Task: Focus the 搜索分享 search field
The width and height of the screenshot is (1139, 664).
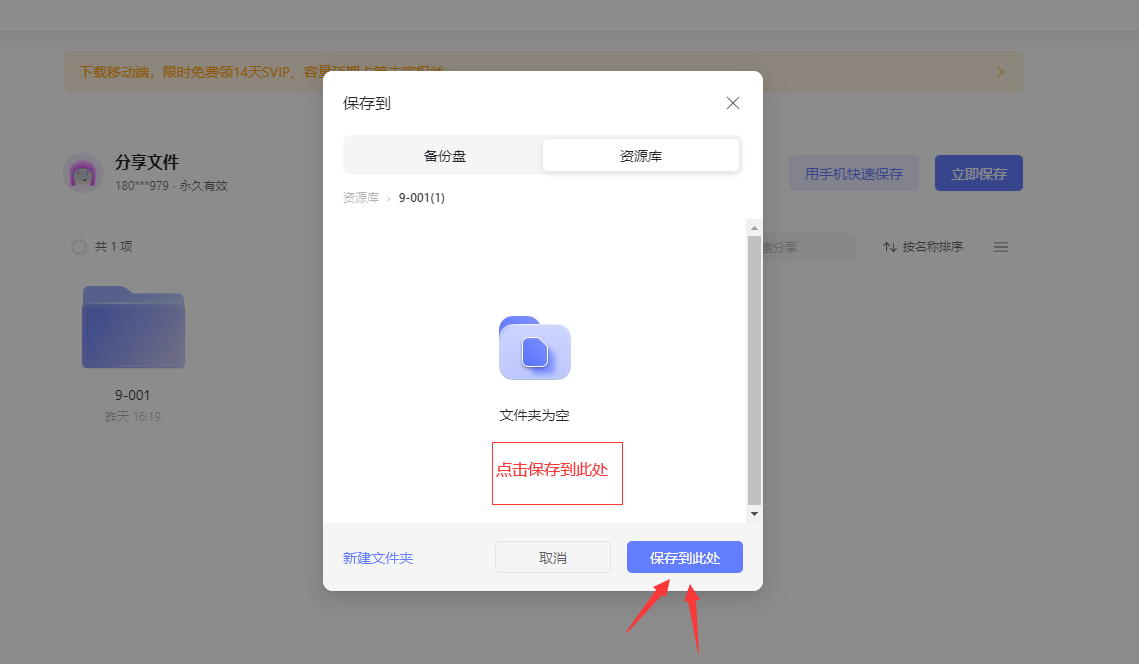Action: 808,247
